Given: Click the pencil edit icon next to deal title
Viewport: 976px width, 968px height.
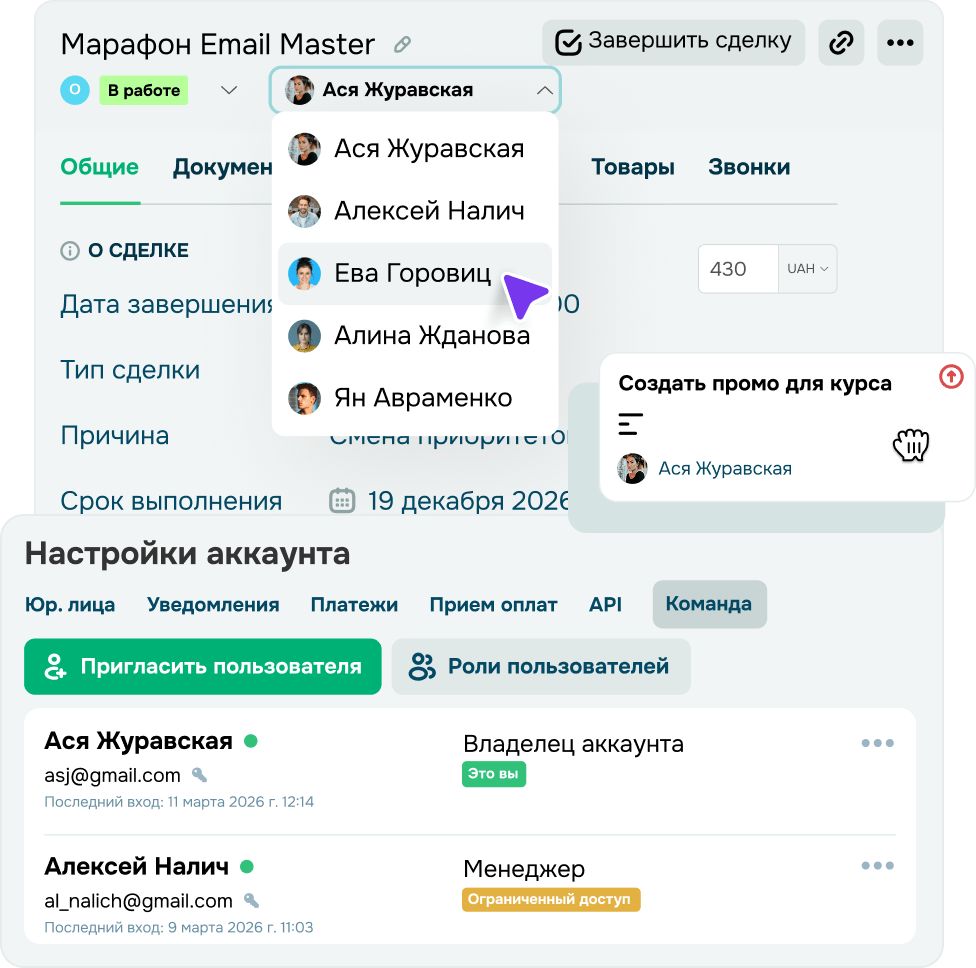Looking at the screenshot, I should coord(403,44).
